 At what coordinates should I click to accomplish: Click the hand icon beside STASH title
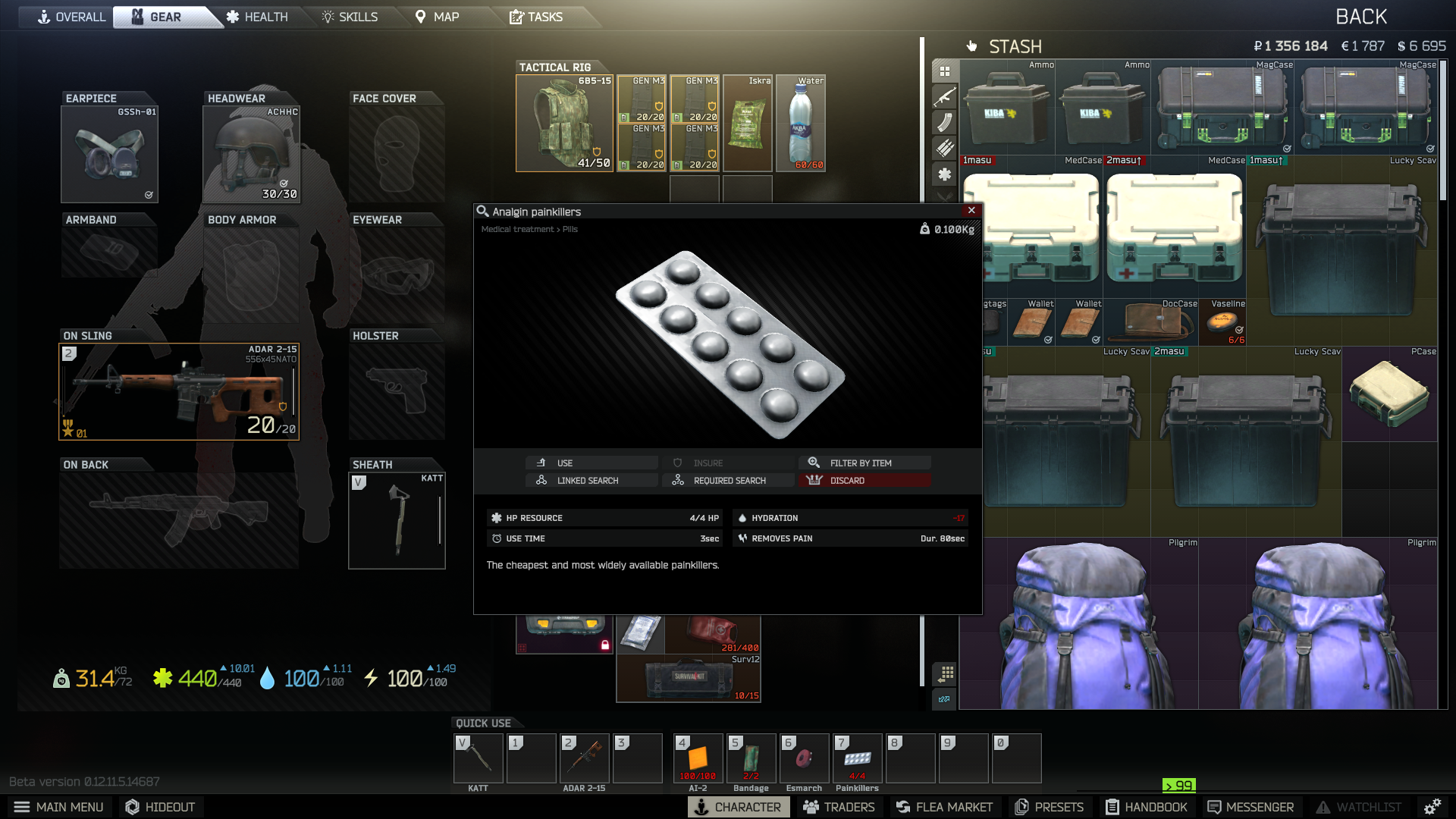[971, 46]
